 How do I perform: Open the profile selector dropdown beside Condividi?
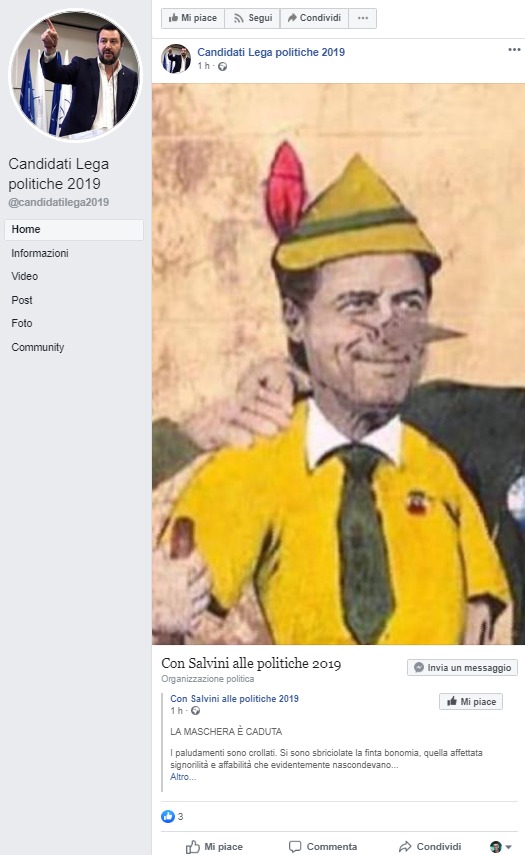(500, 847)
